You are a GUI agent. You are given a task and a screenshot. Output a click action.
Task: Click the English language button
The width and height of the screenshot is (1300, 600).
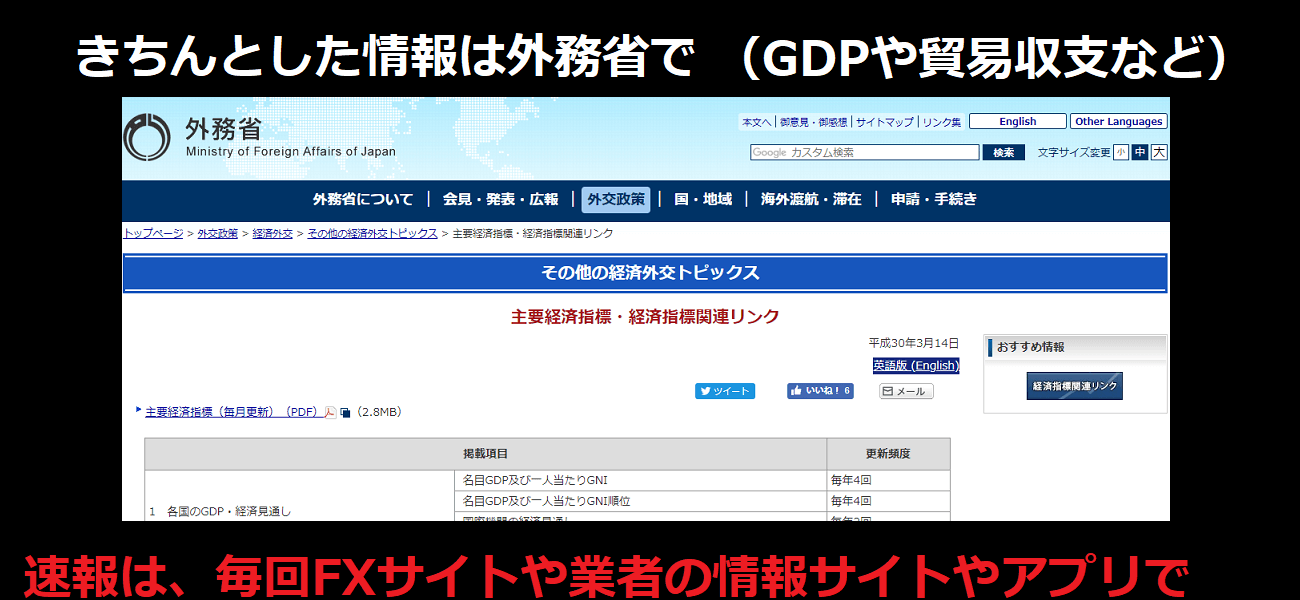tap(1017, 122)
